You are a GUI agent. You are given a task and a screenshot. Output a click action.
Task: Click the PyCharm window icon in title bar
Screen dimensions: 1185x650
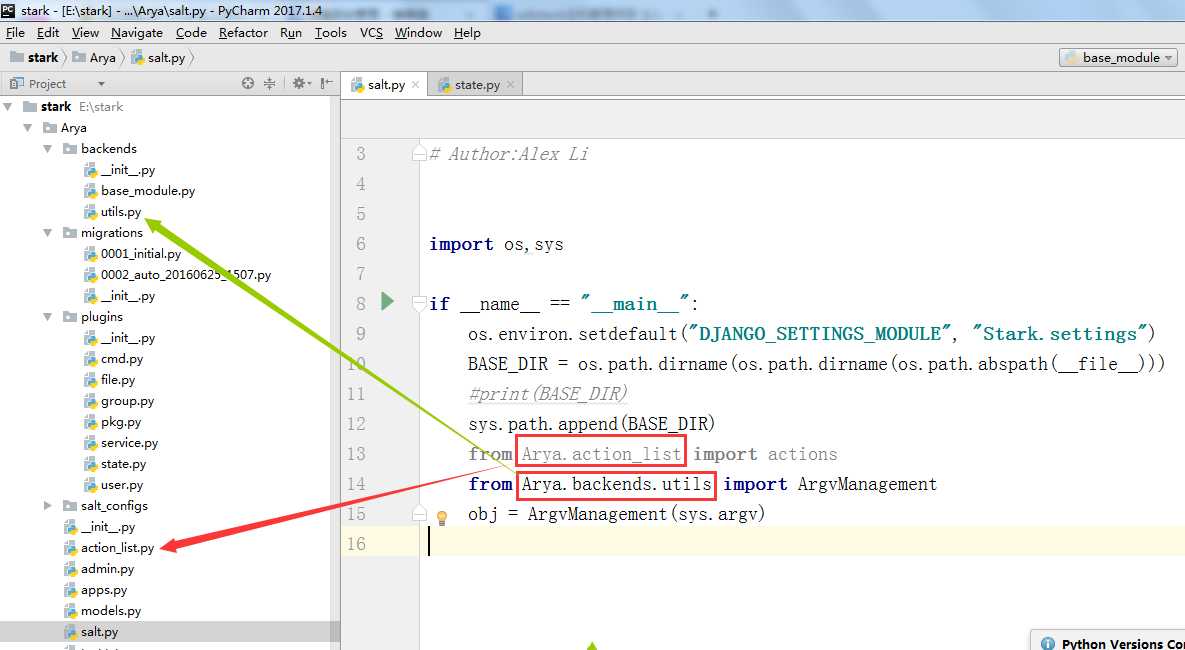coord(8,10)
